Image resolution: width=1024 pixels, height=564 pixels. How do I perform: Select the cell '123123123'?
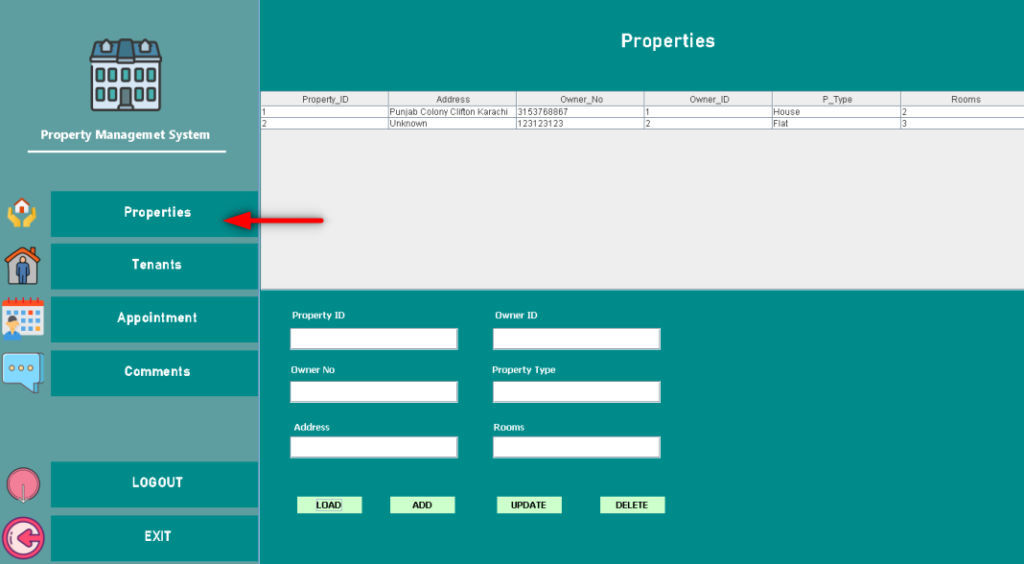(x=581, y=123)
